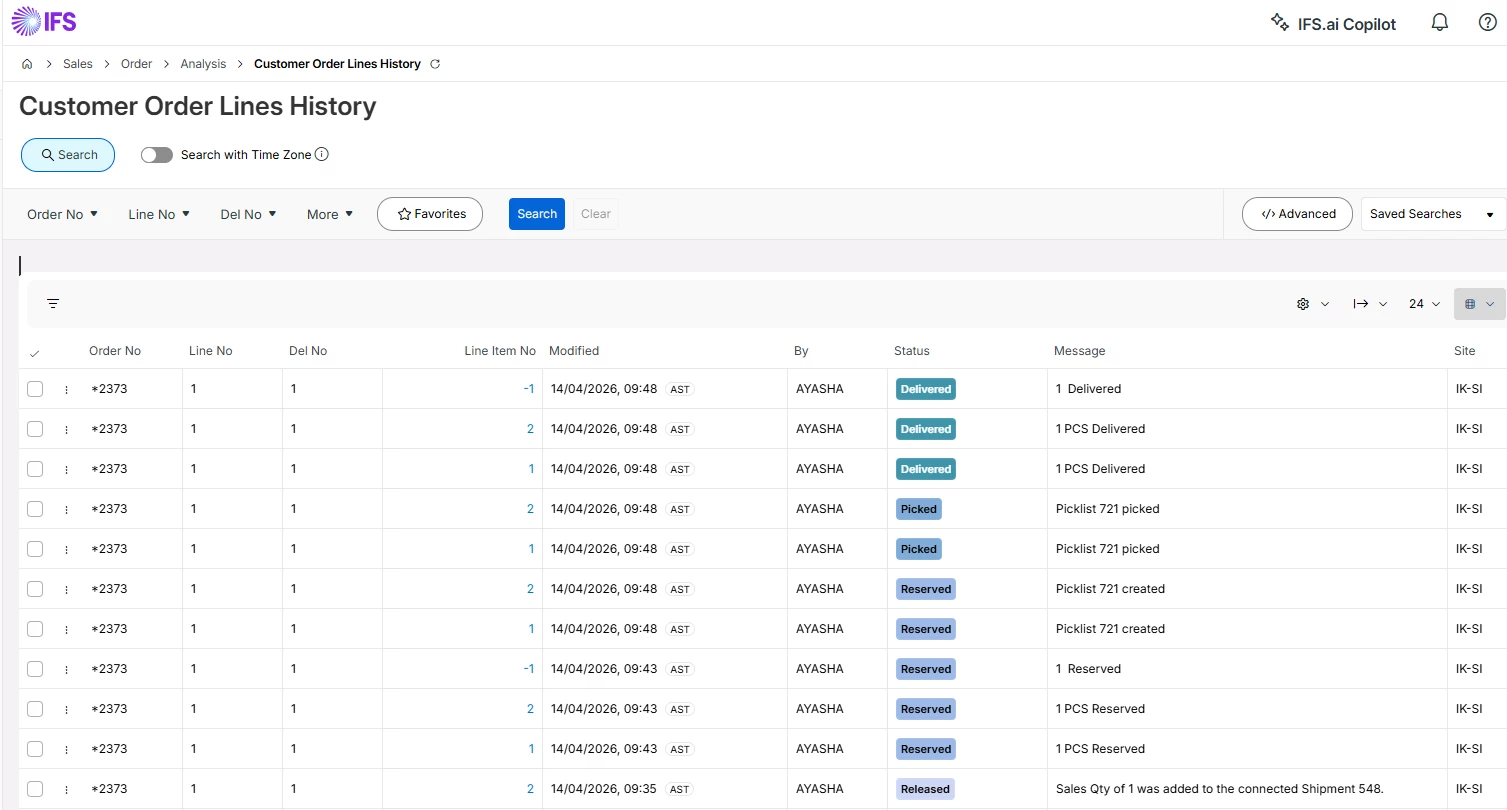The image size is (1507, 810).
Task: Check the first row's checkbox
Action: click(x=35, y=389)
